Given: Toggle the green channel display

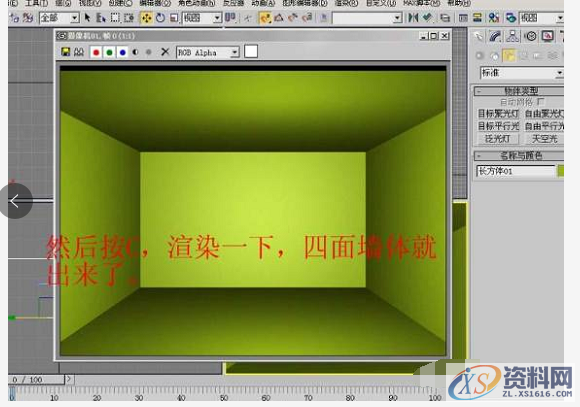Looking at the screenshot, I should [x=109, y=53].
